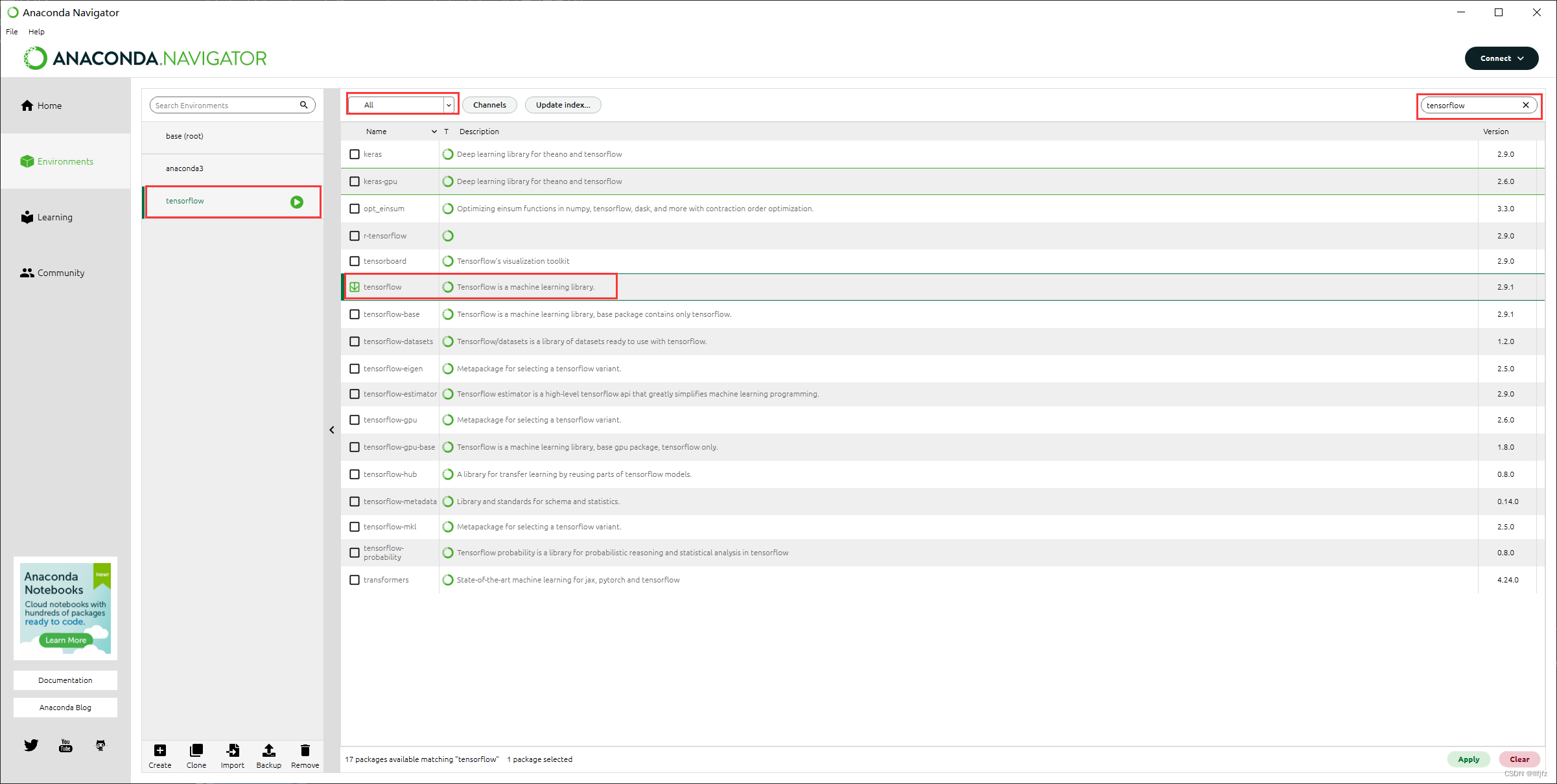The image size is (1557, 784).
Task: Click the tensorflow-estimator package name
Action: tap(400, 394)
